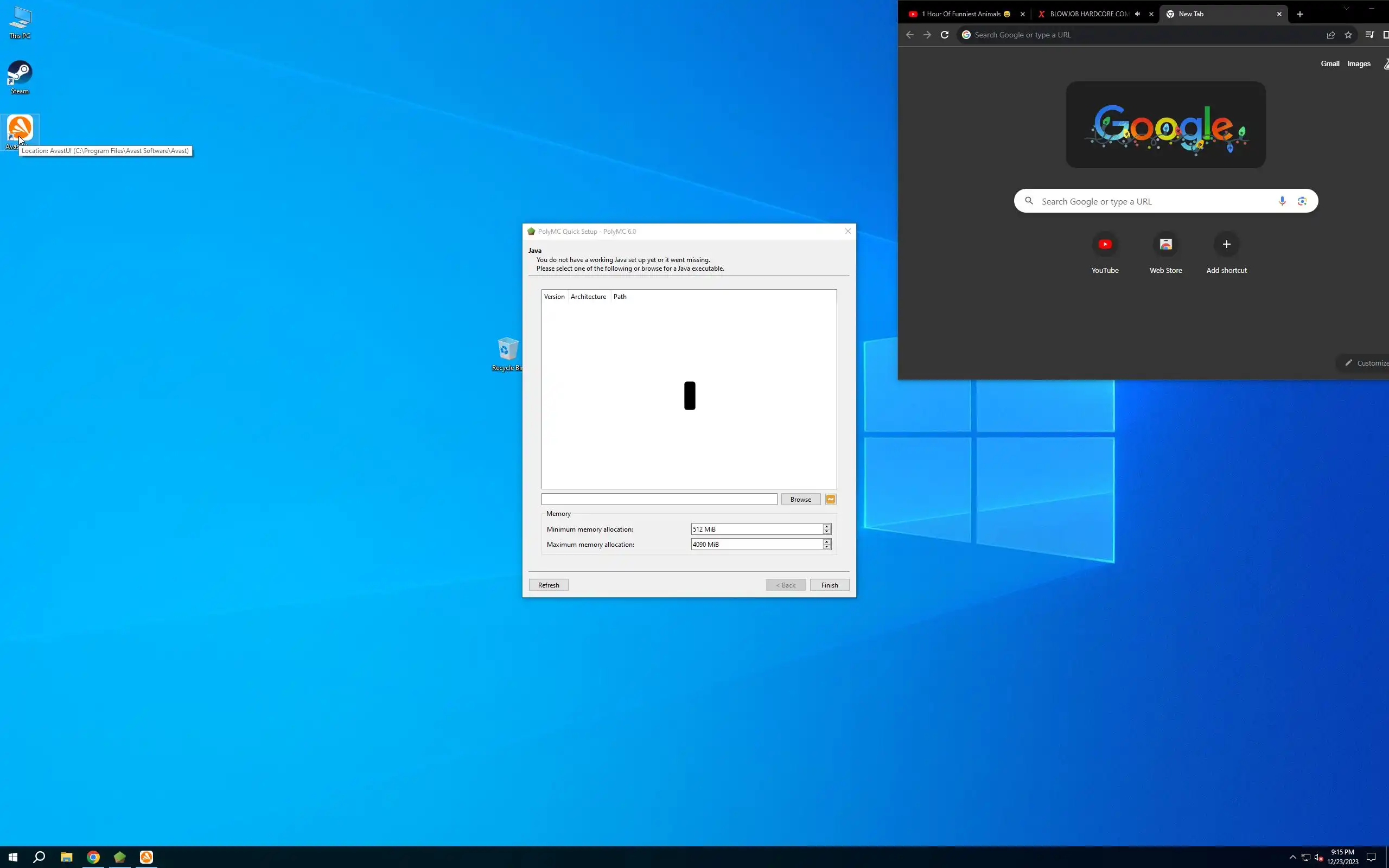Bookmark this tab with star icon
Image resolution: width=1389 pixels, height=868 pixels.
tap(1348, 35)
